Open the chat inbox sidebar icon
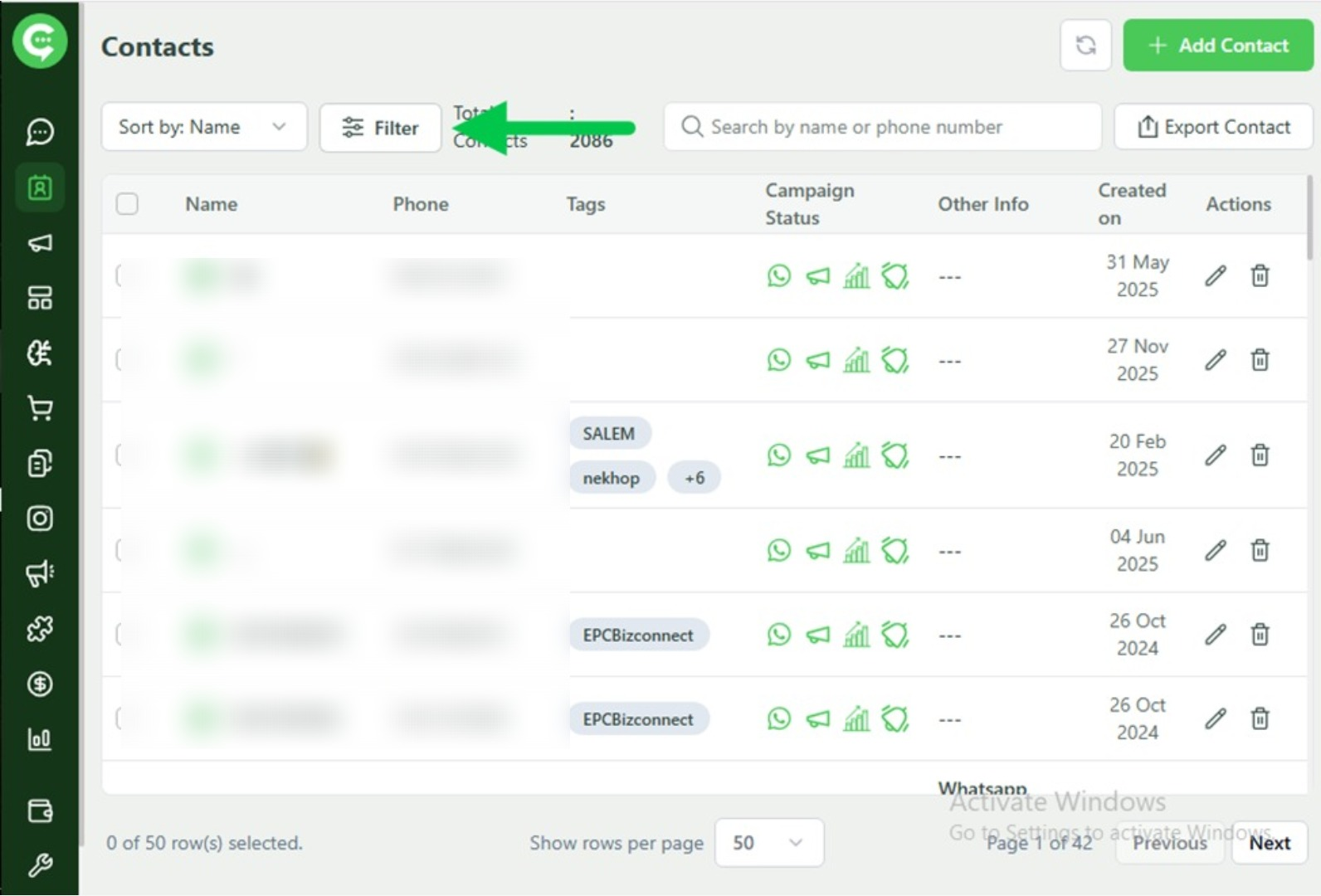Screen dimensions: 1321x896 click(x=40, y=132)
